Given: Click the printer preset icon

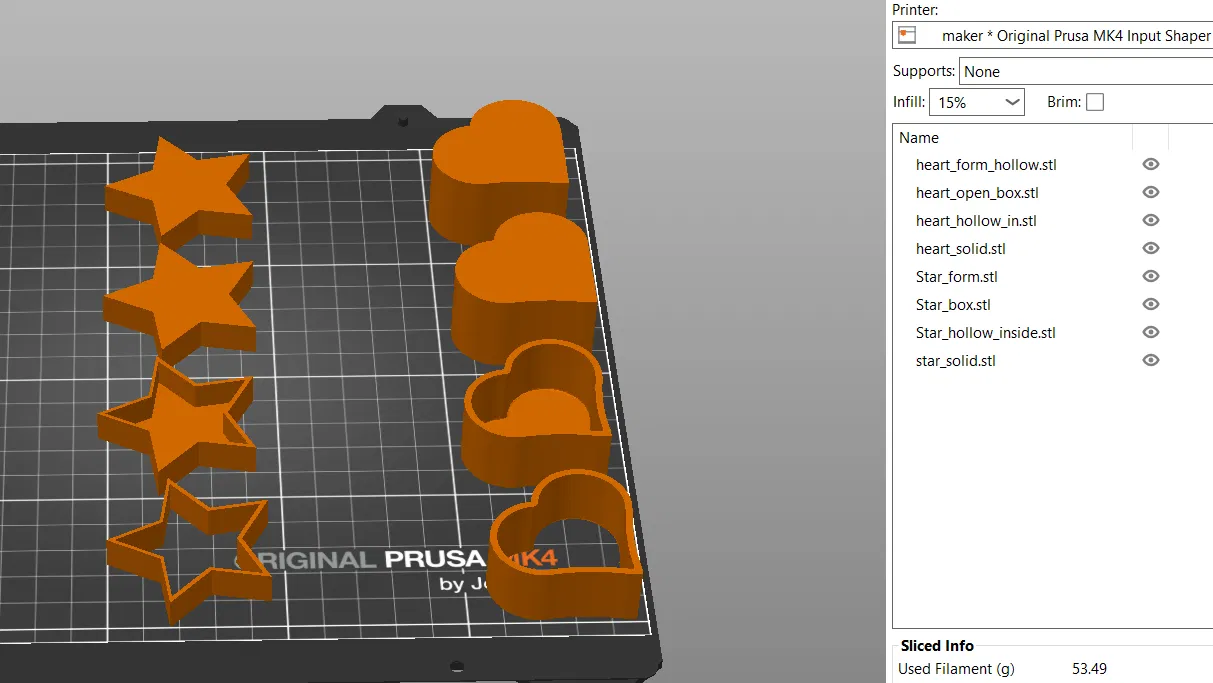Looking at the screenshot, I should (907, 35).
